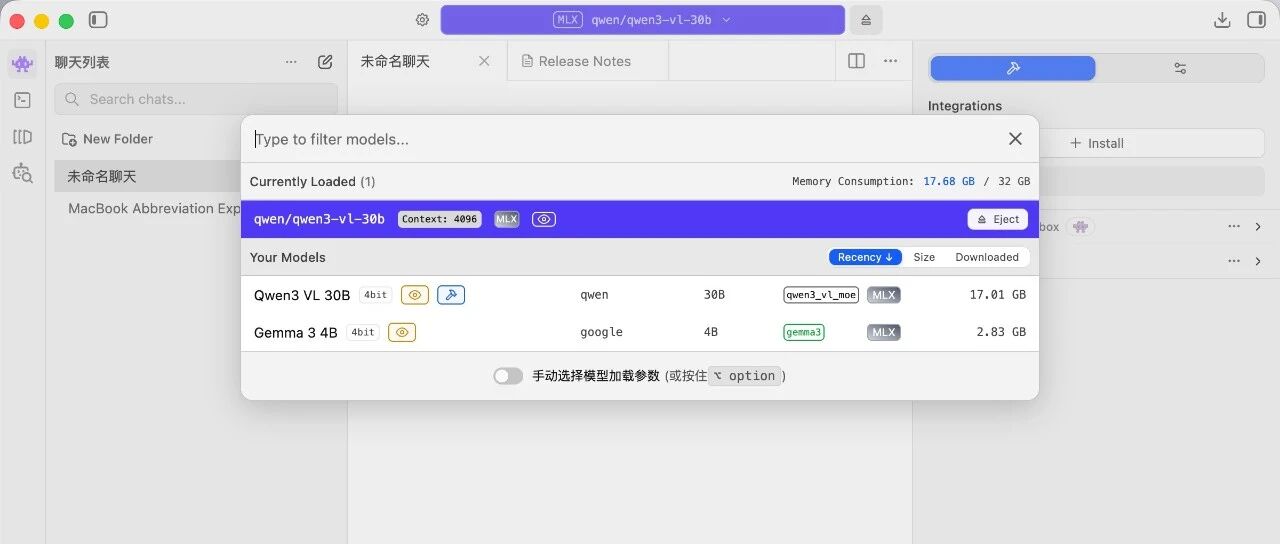Open first integration row ellipsis menu
The height and width of the screenshot is (544, 1280).
click(1234, 227)
